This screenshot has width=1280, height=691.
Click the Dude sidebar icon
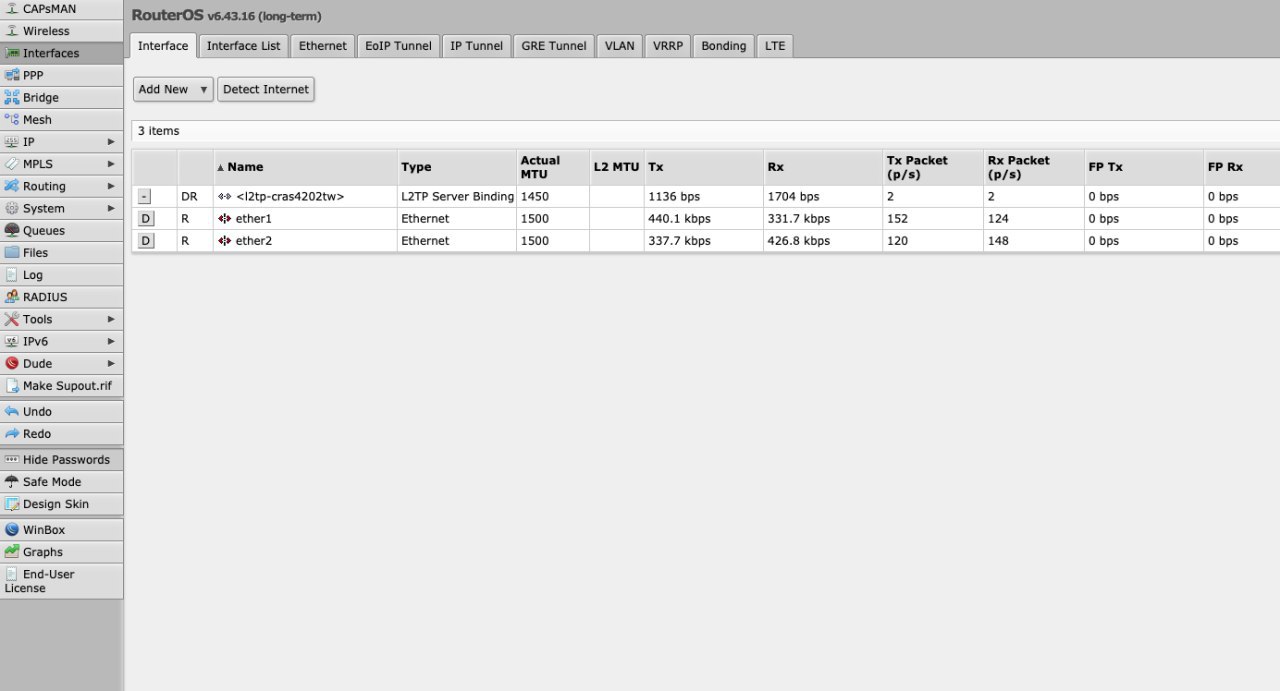[12, 363]
